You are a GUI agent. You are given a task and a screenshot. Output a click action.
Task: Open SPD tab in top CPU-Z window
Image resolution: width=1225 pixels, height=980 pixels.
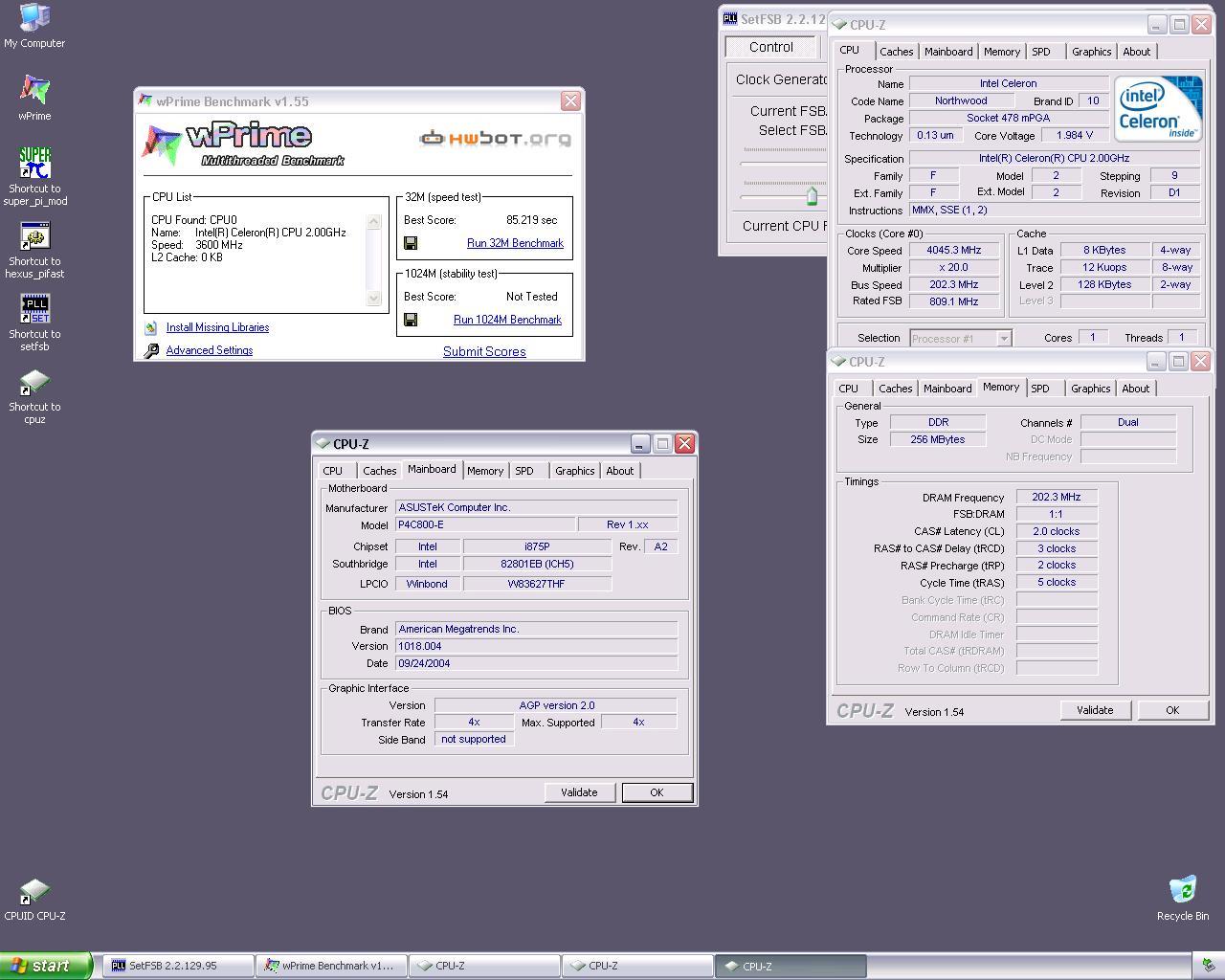click(x=1041, y=52)
